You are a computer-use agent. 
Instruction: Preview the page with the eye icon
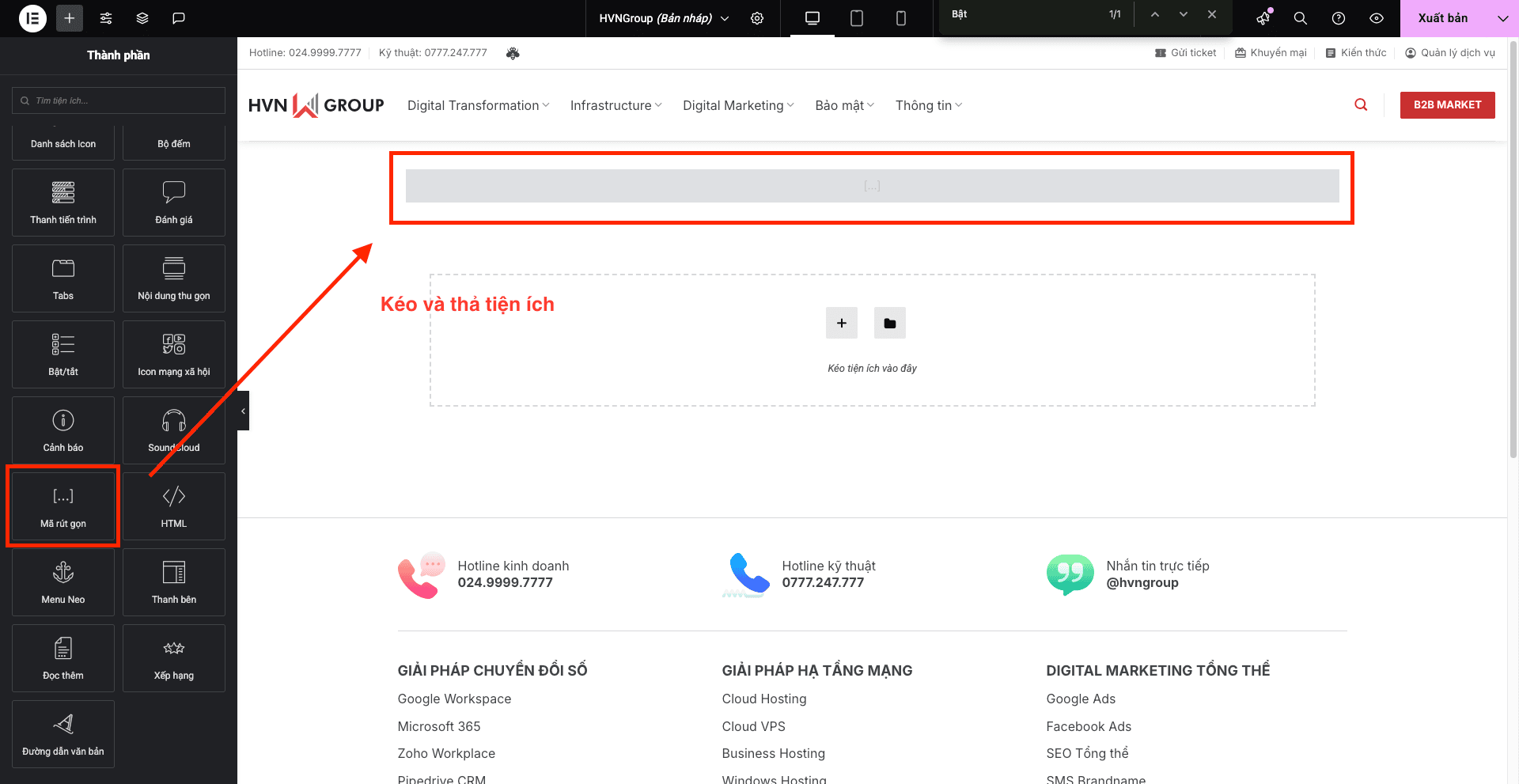pyautogui.click(x=1376, y=17)
